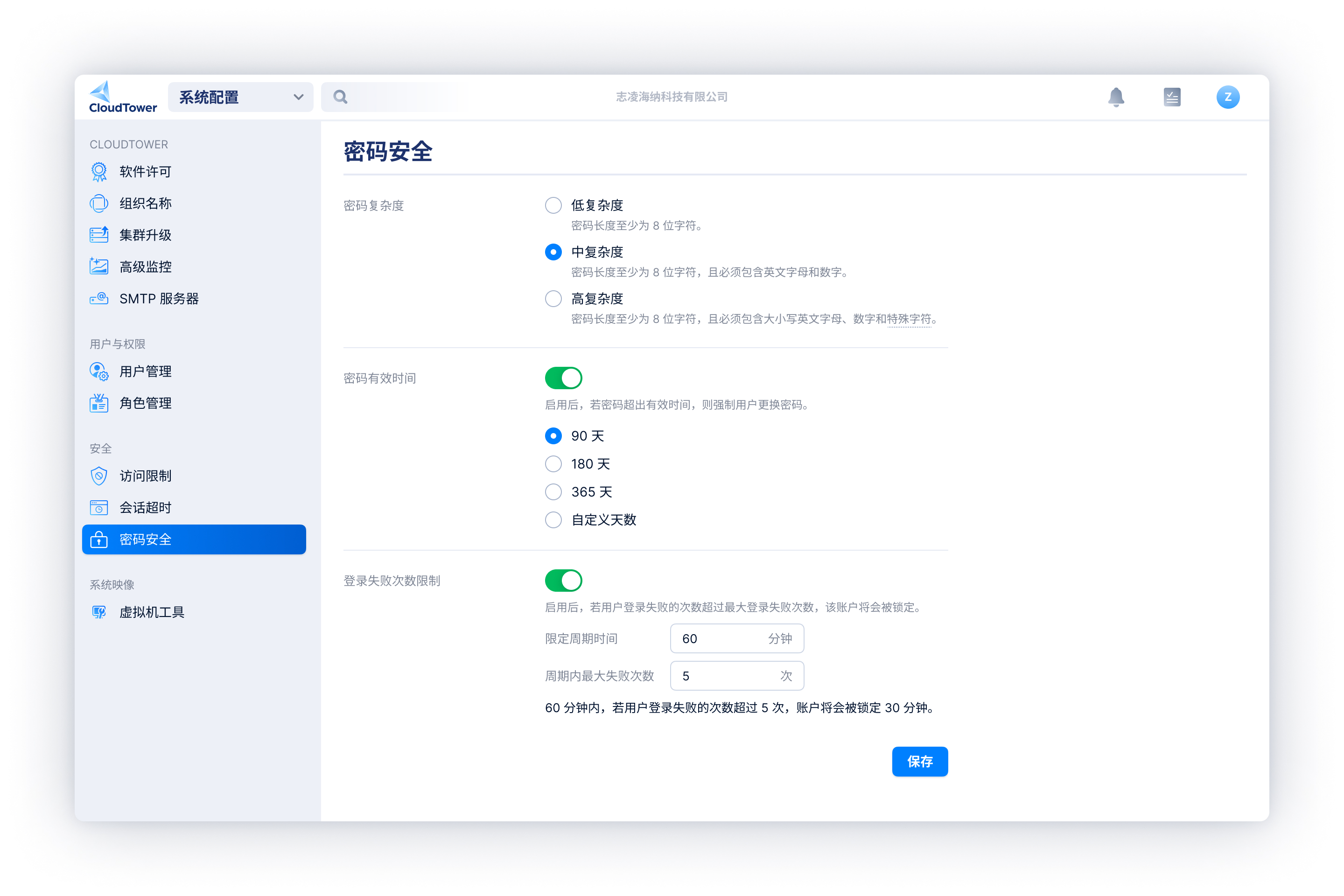Focus the 周期内最大失败次数 input field
This screenshot has width=1344, height=896.
tap(737, 676)
